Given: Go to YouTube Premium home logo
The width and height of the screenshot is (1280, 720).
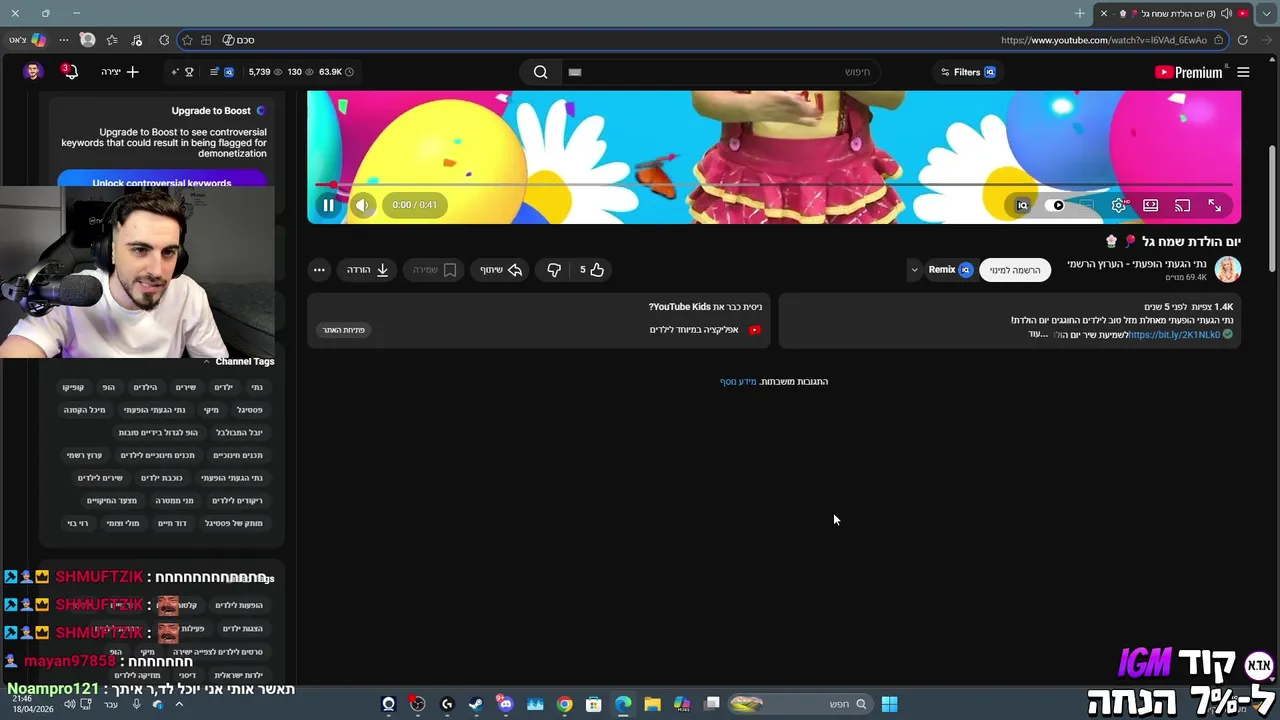Looking at the screenshot, I should (x=1189, y=72).
